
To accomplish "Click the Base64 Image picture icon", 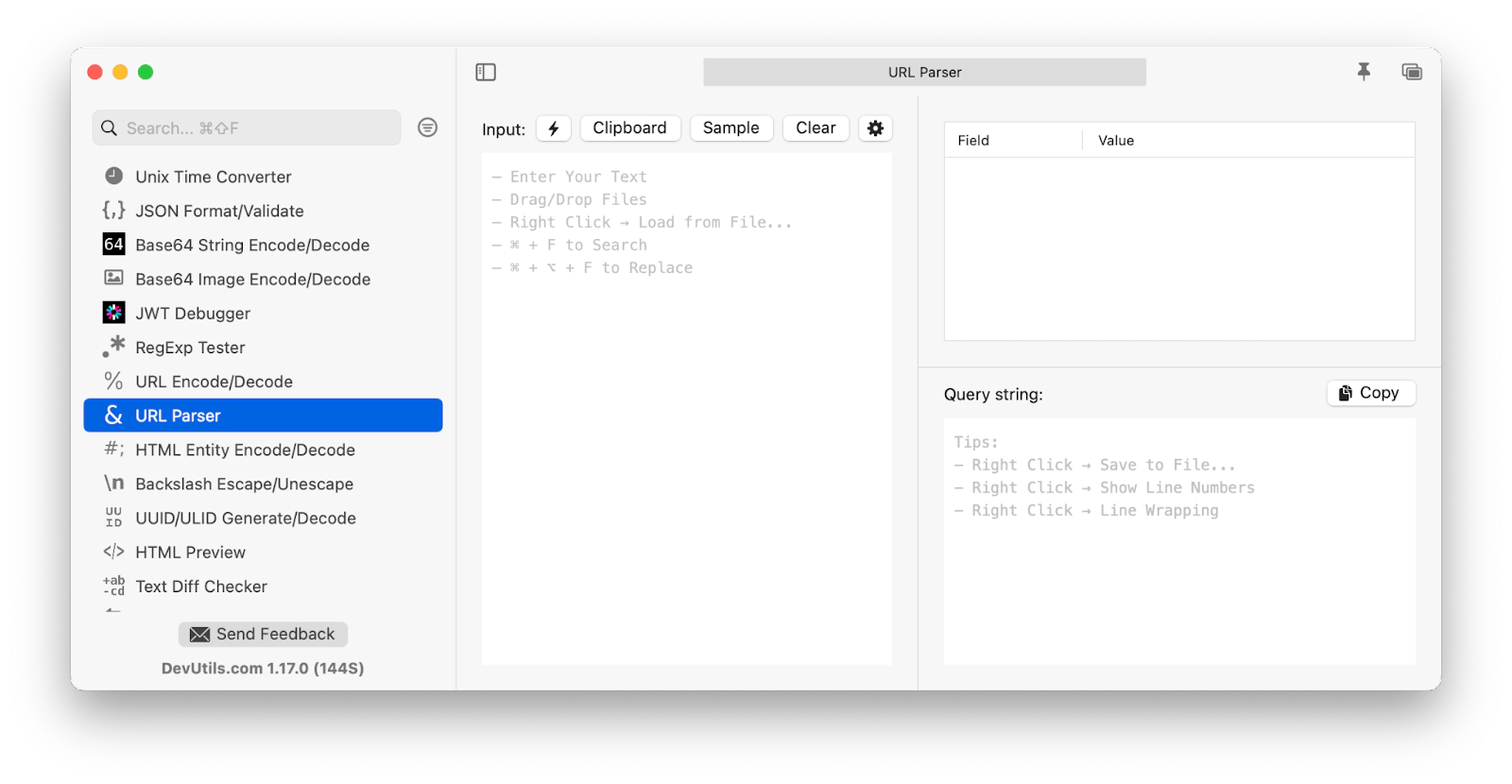I will tap(113, 278).
